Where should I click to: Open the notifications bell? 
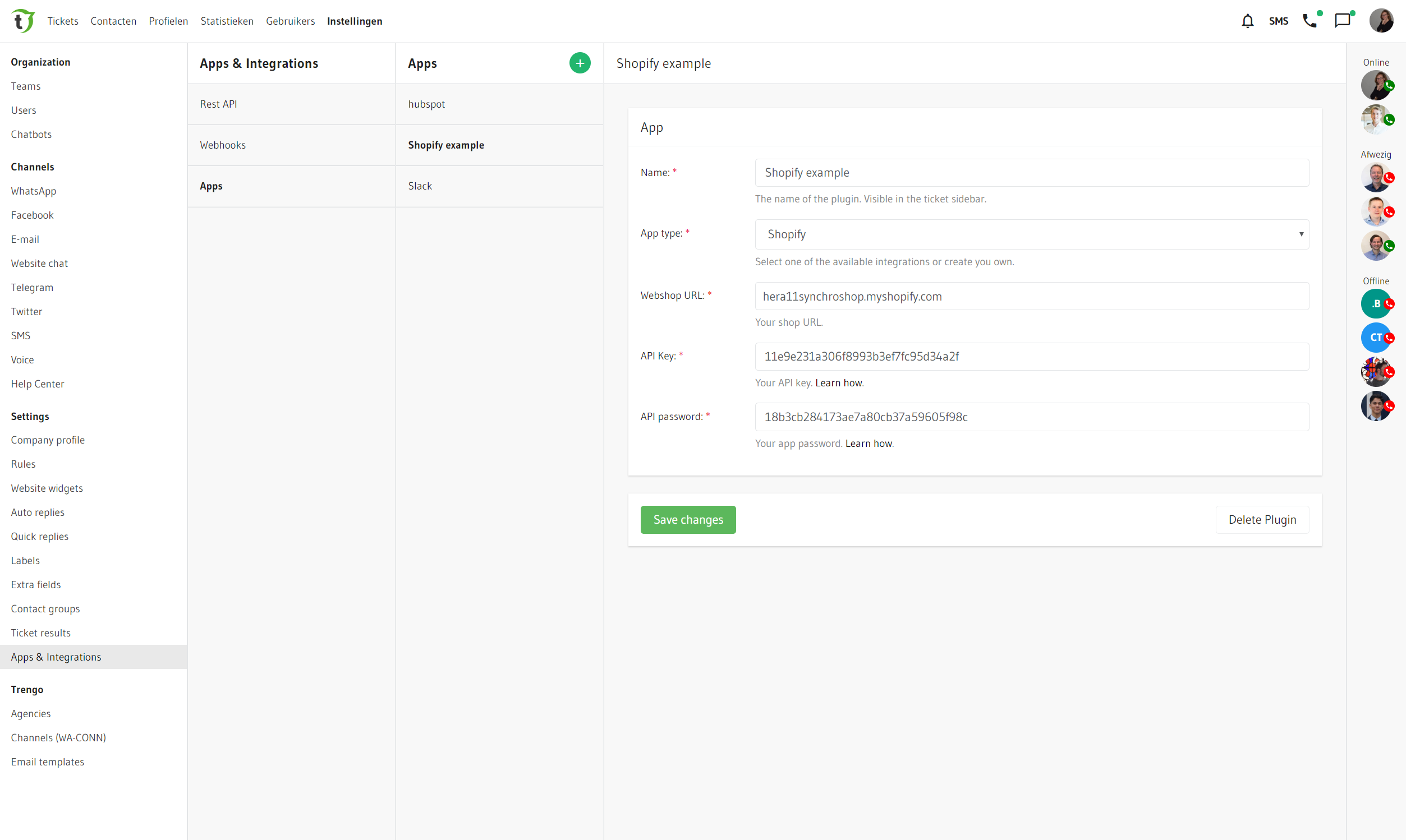[x=1248, y=21]
